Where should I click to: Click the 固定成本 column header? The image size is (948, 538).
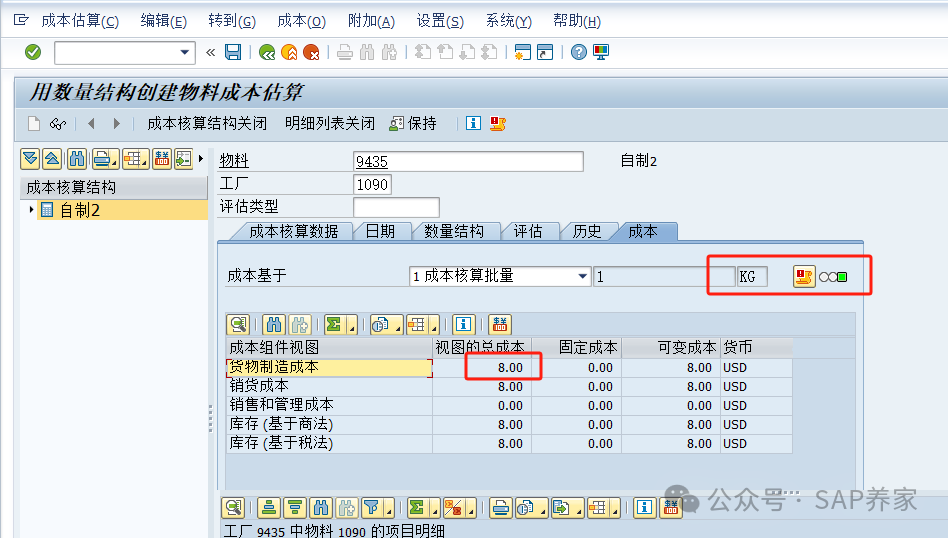pyautogui.click(x=576, y=348)
